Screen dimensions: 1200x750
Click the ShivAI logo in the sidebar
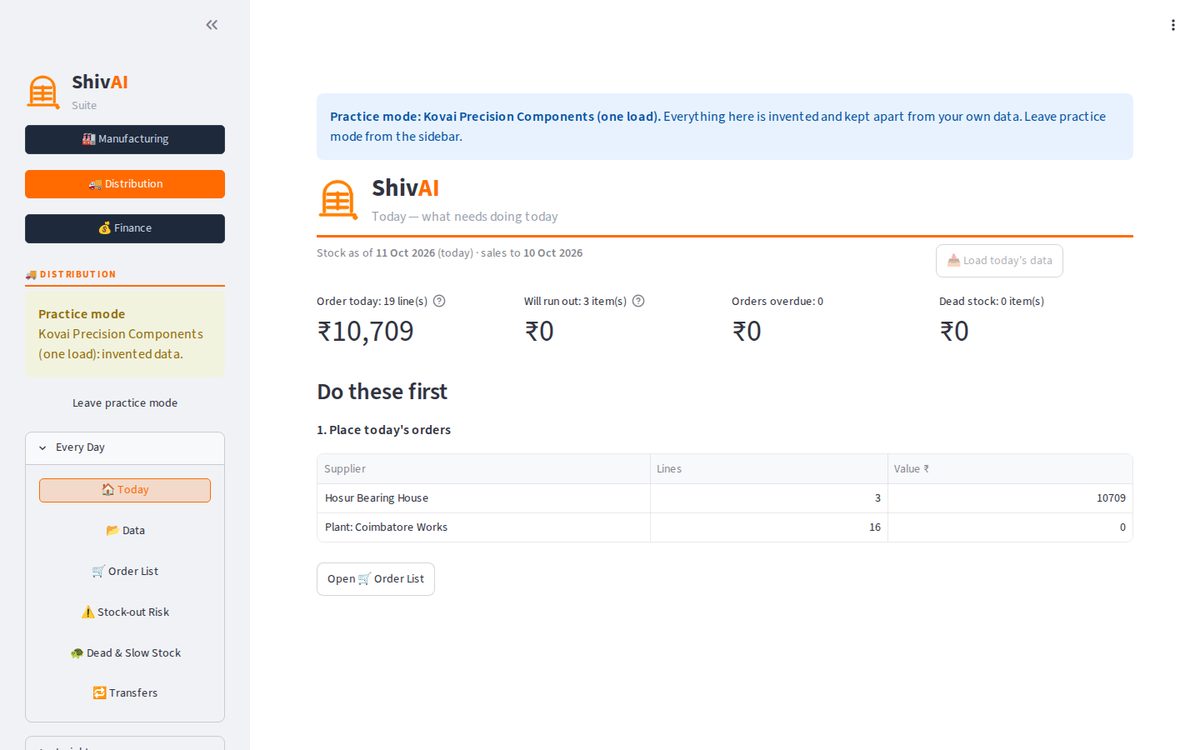[43, 92]
